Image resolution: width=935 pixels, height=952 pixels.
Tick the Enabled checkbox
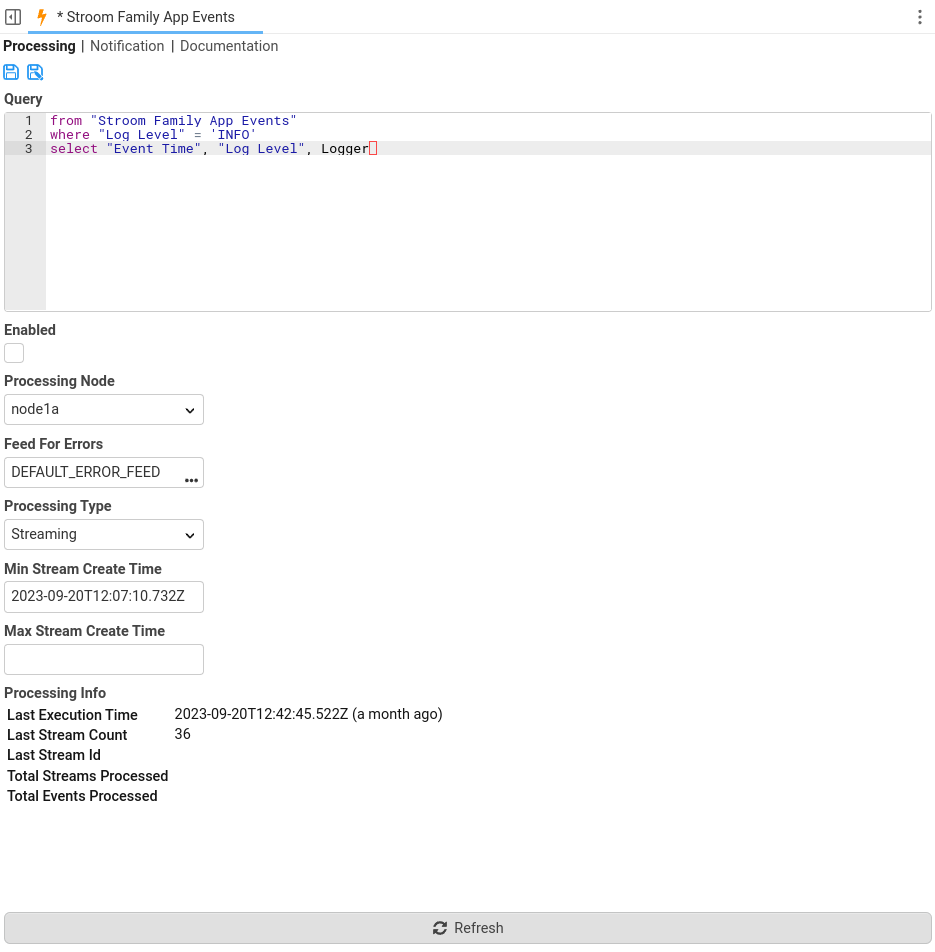tap(14, 353)
